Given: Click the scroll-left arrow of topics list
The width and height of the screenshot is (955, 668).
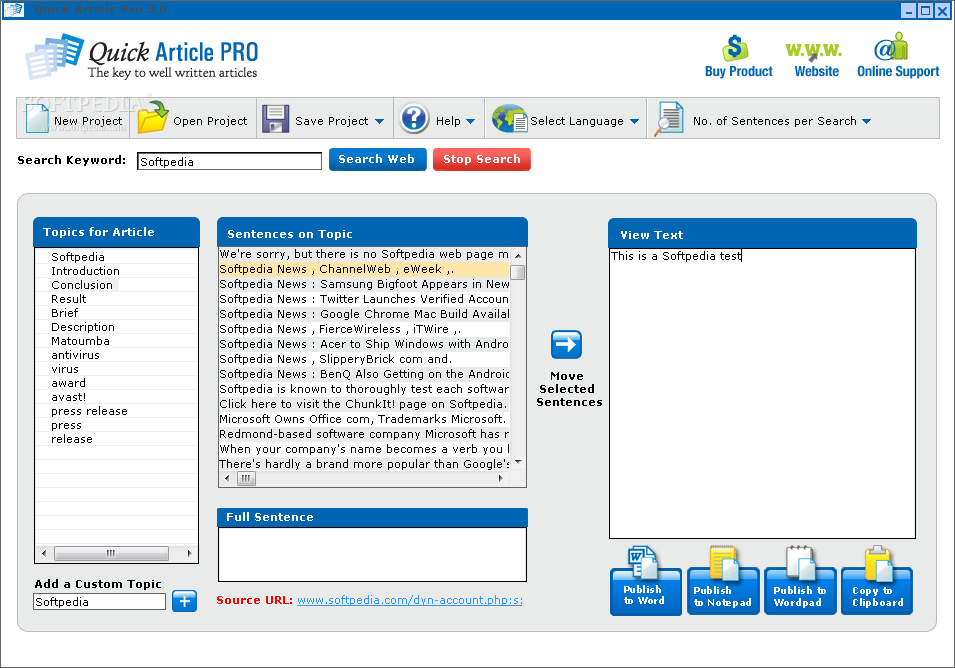Looking at the screenshot, I should (x=44, y=554).
